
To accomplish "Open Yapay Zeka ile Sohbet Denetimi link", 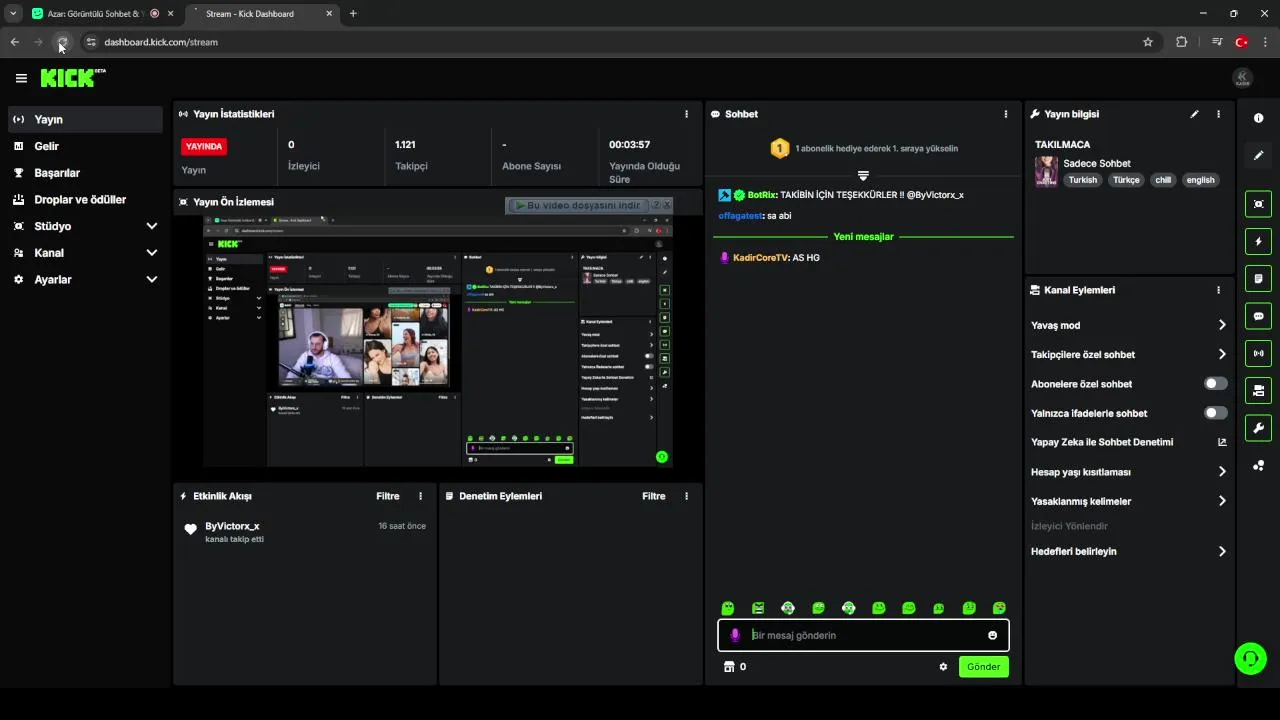I will pos(1128,442).
